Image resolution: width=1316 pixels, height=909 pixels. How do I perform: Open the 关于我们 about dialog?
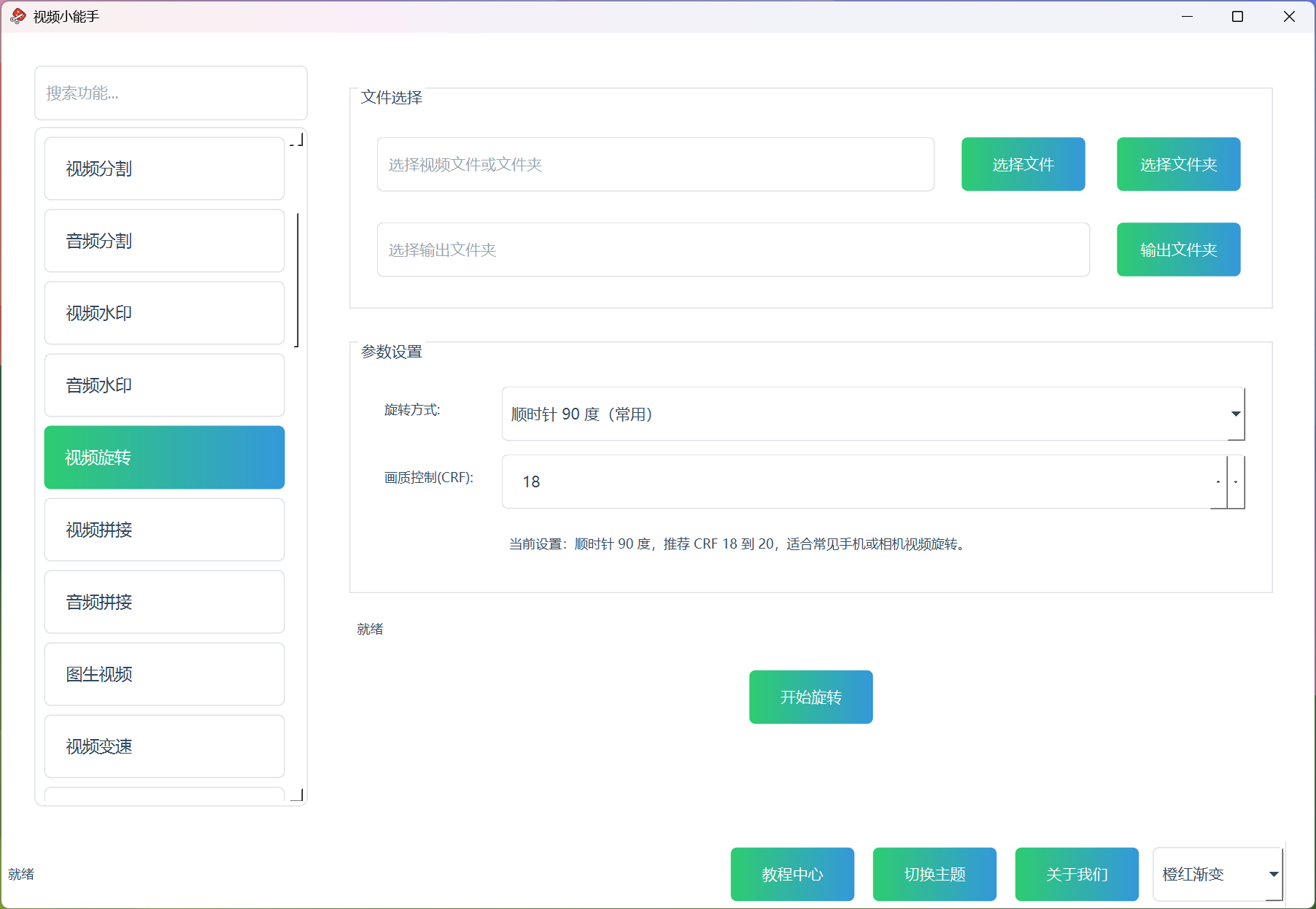(x=1077, y=874)
